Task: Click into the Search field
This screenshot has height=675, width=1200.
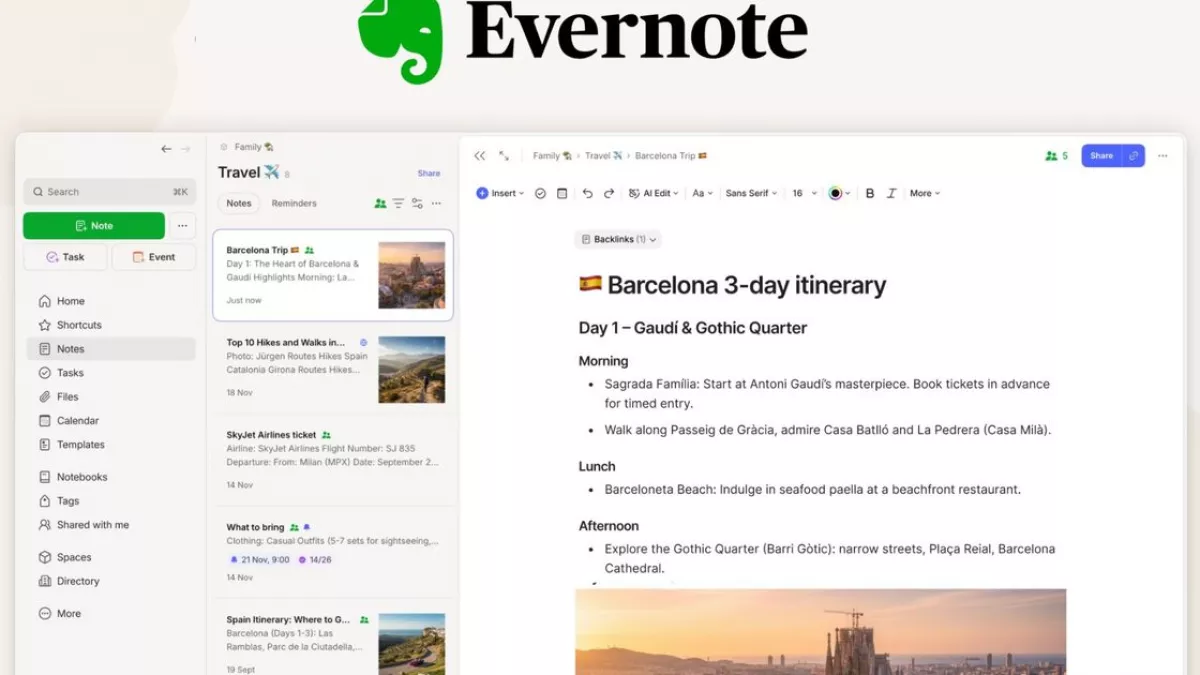Action: (x=108, y=192)
